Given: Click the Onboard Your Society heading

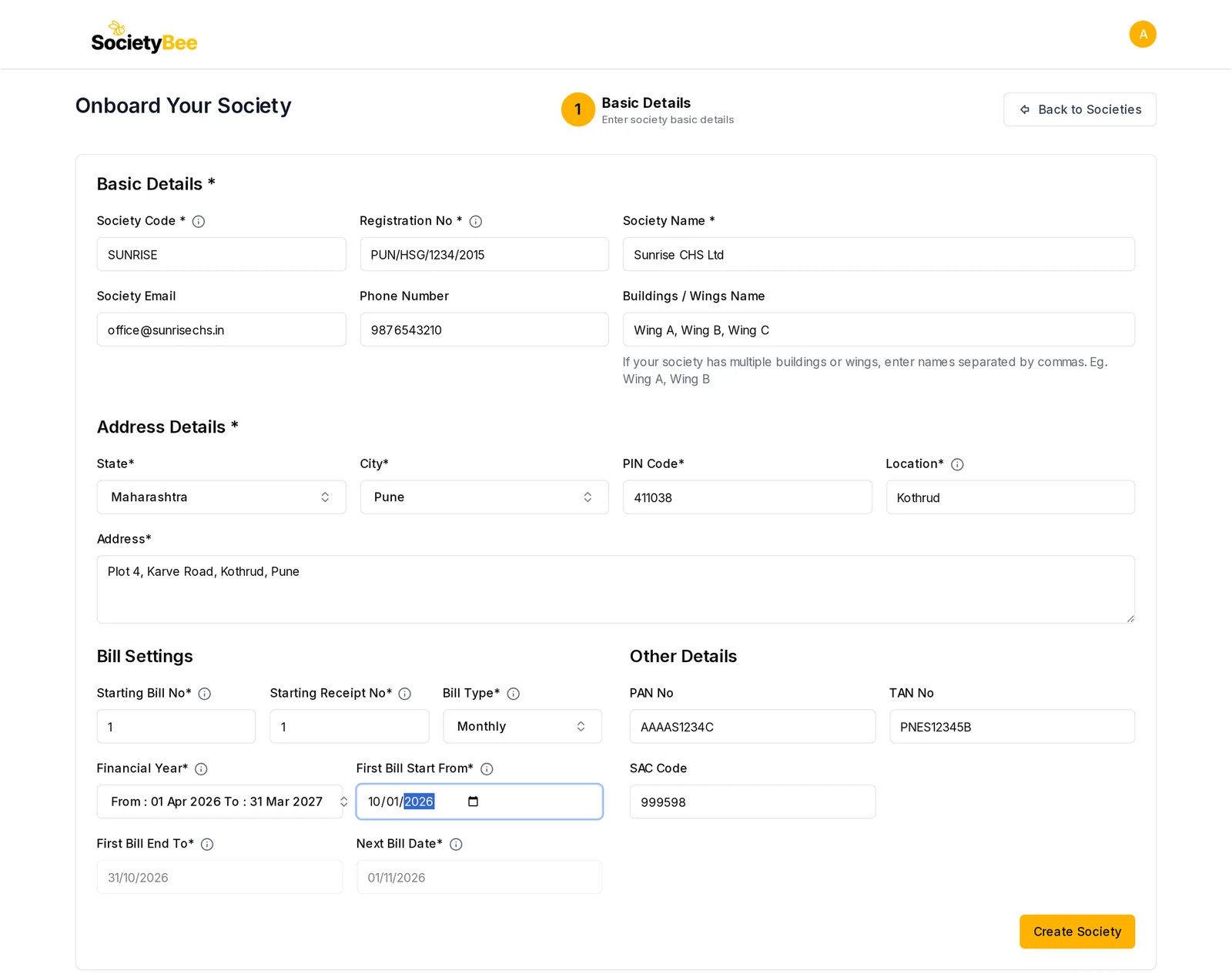Looking at the screenshot, I should pos(183,105).
